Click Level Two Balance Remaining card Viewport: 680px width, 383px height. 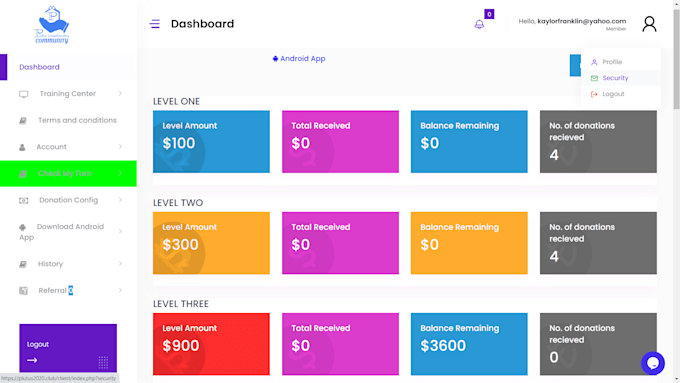tap(469, 243)
